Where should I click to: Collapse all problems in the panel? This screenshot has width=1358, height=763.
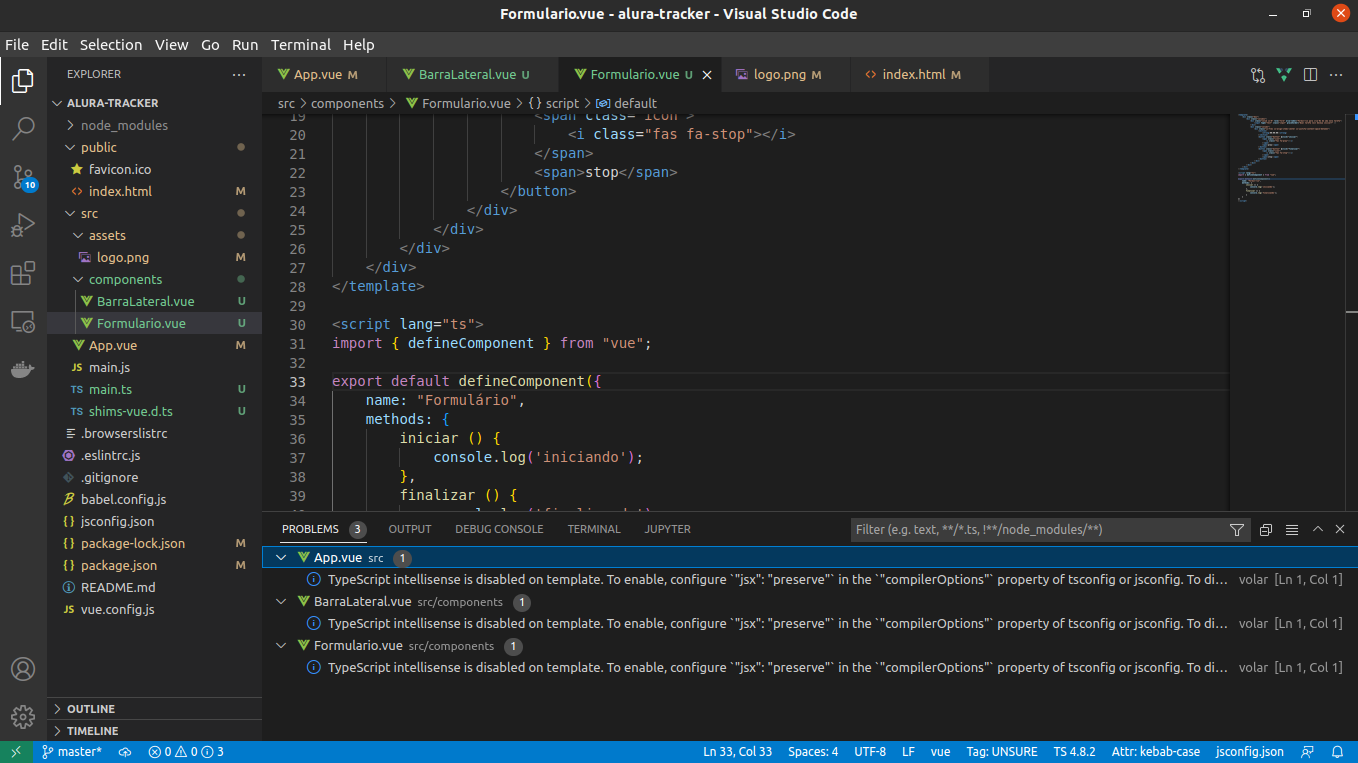[1266, 530]
